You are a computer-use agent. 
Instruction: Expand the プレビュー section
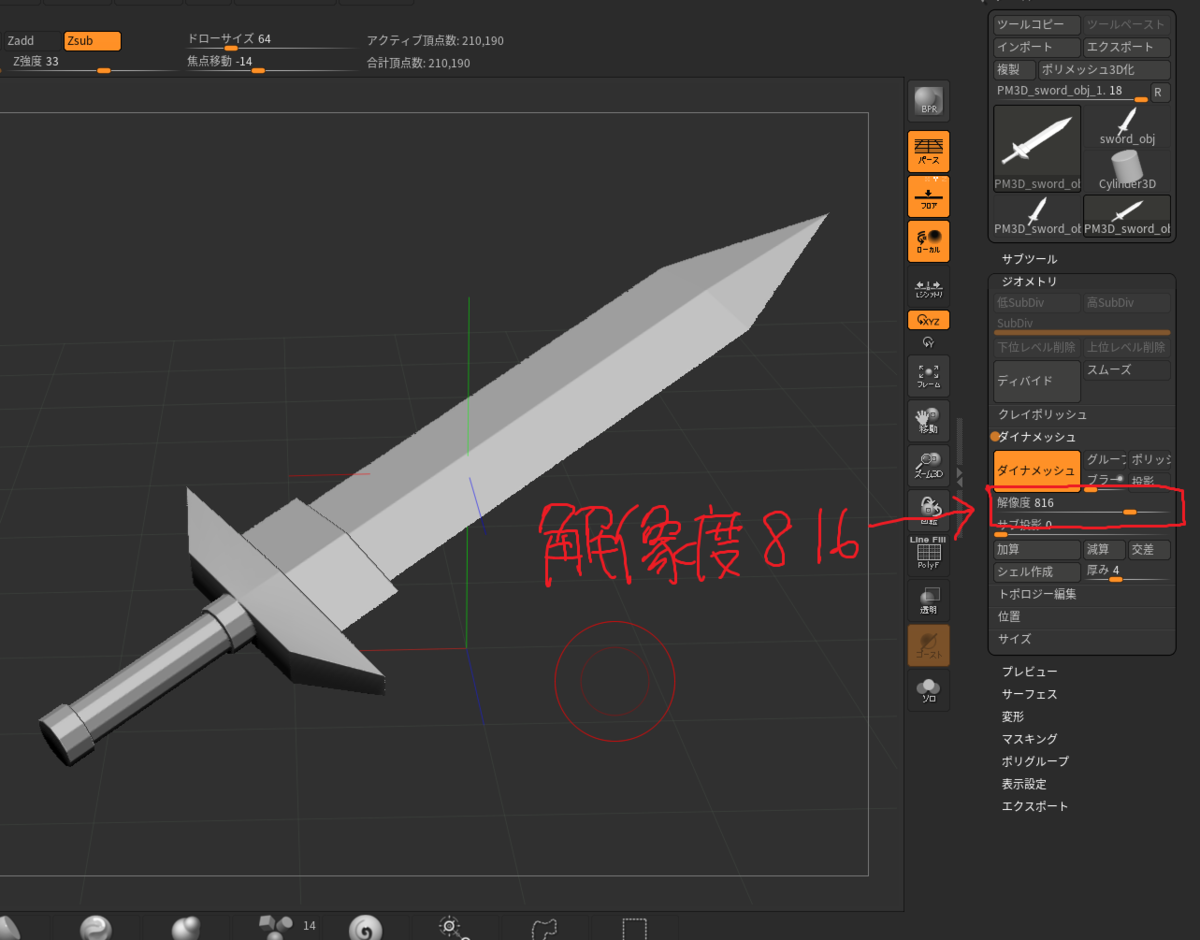click(1029, 672)
